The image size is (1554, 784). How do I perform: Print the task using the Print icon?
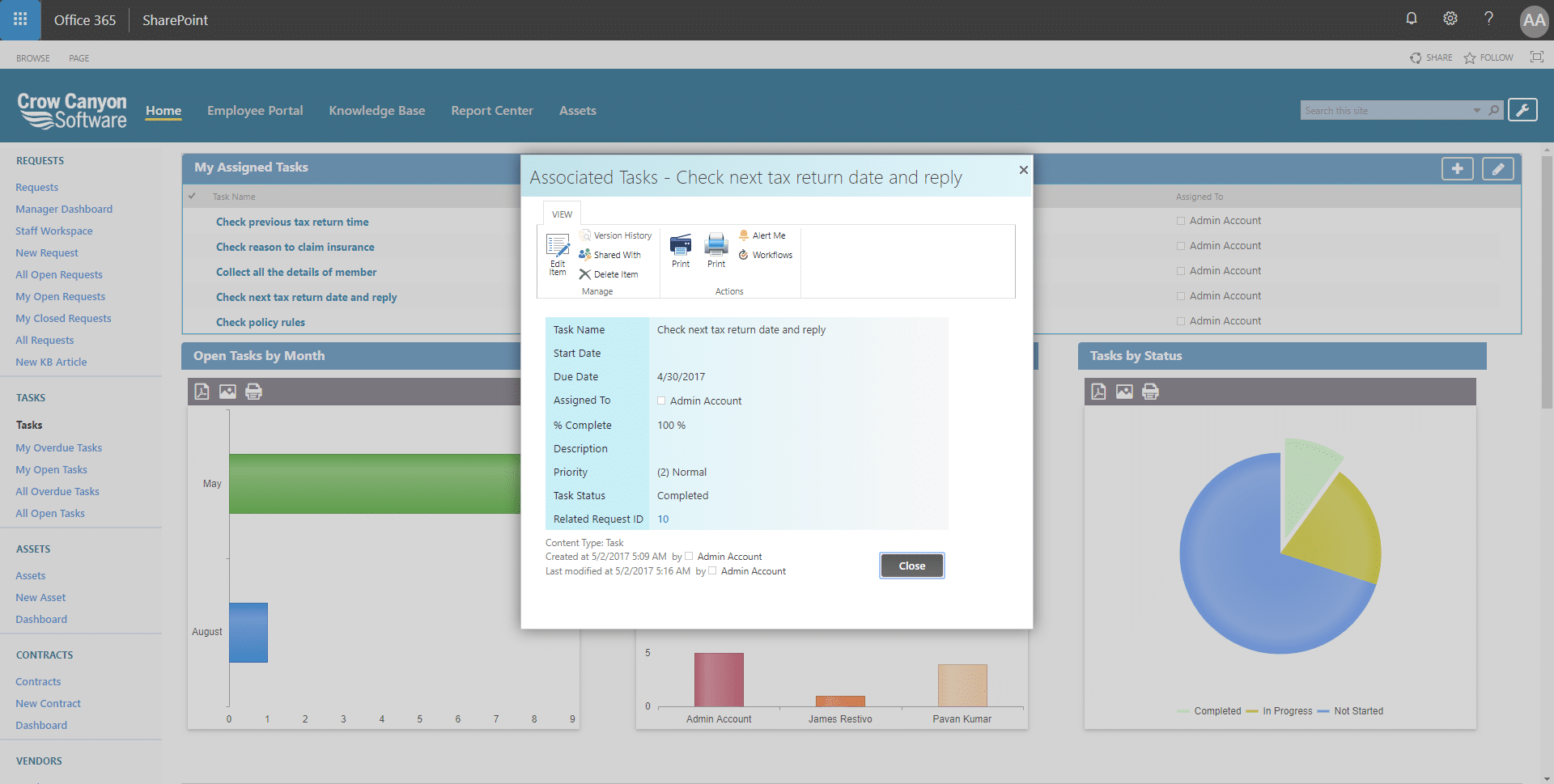[x=680, y=249]
